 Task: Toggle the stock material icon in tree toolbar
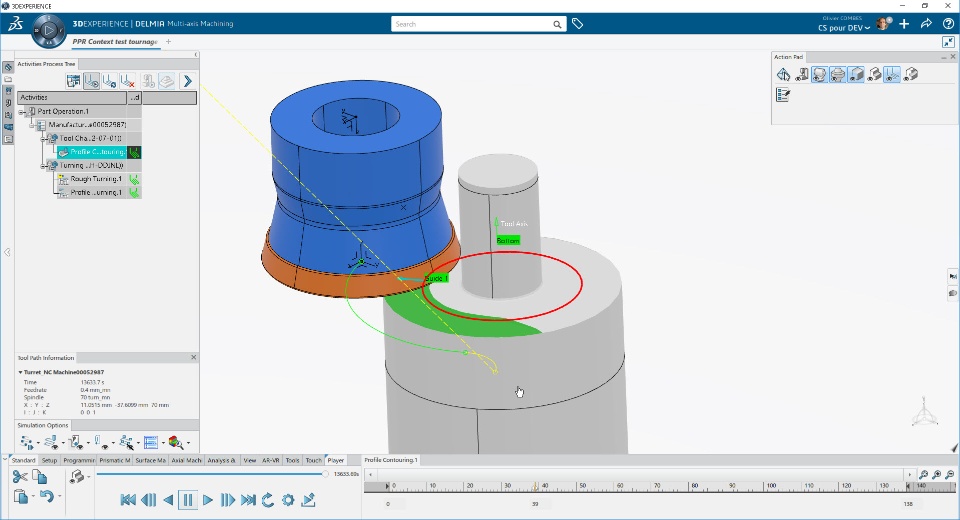(167, 81)
